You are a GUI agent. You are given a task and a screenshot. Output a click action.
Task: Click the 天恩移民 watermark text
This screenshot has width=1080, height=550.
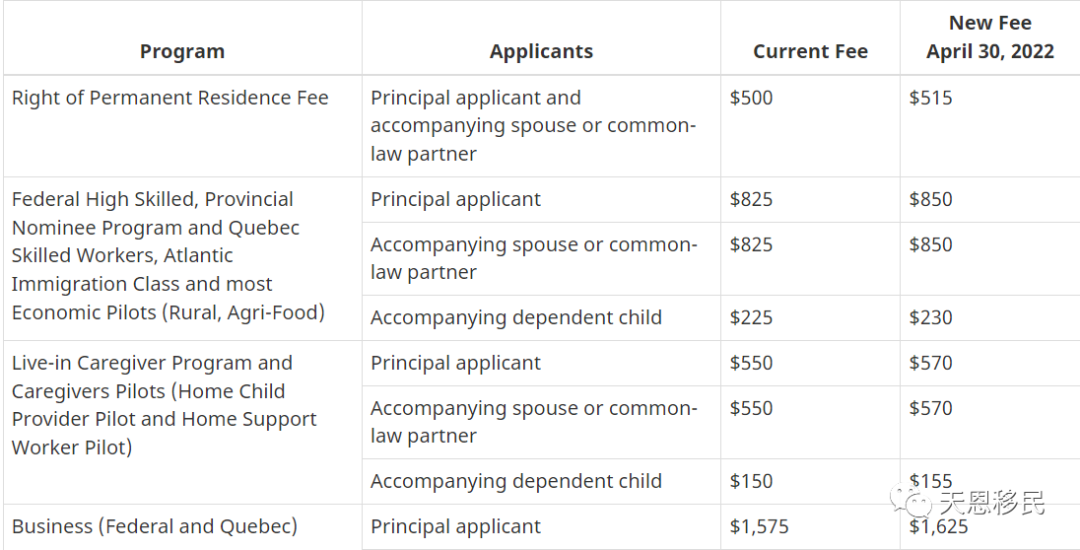(992, 502)
